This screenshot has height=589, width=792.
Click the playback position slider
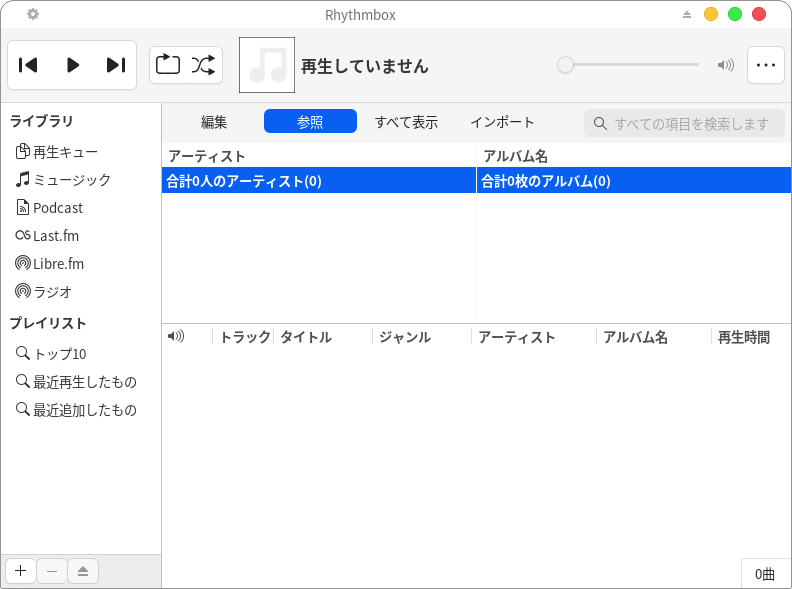click(628, 65)
